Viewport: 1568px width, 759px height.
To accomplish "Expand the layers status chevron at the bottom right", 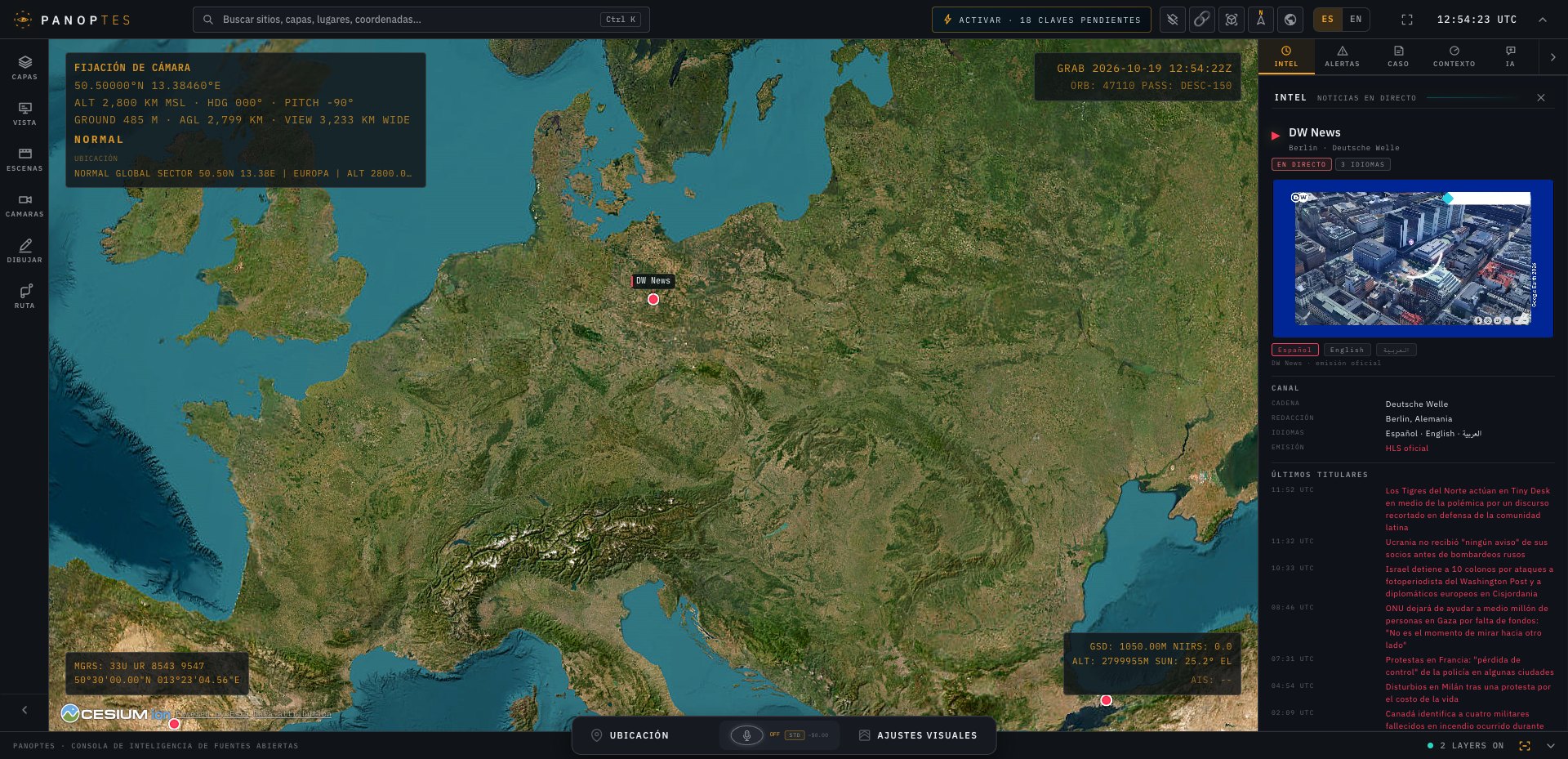I will (1551, 746).
